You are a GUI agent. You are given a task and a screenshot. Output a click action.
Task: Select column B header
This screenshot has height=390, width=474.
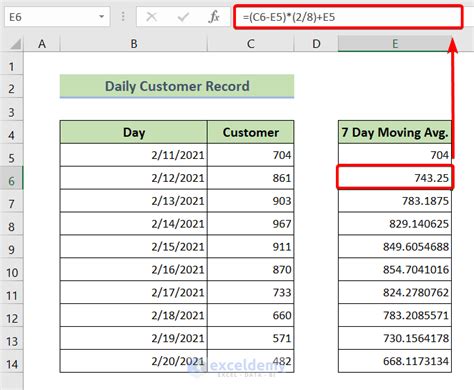[x=134, y=44]
